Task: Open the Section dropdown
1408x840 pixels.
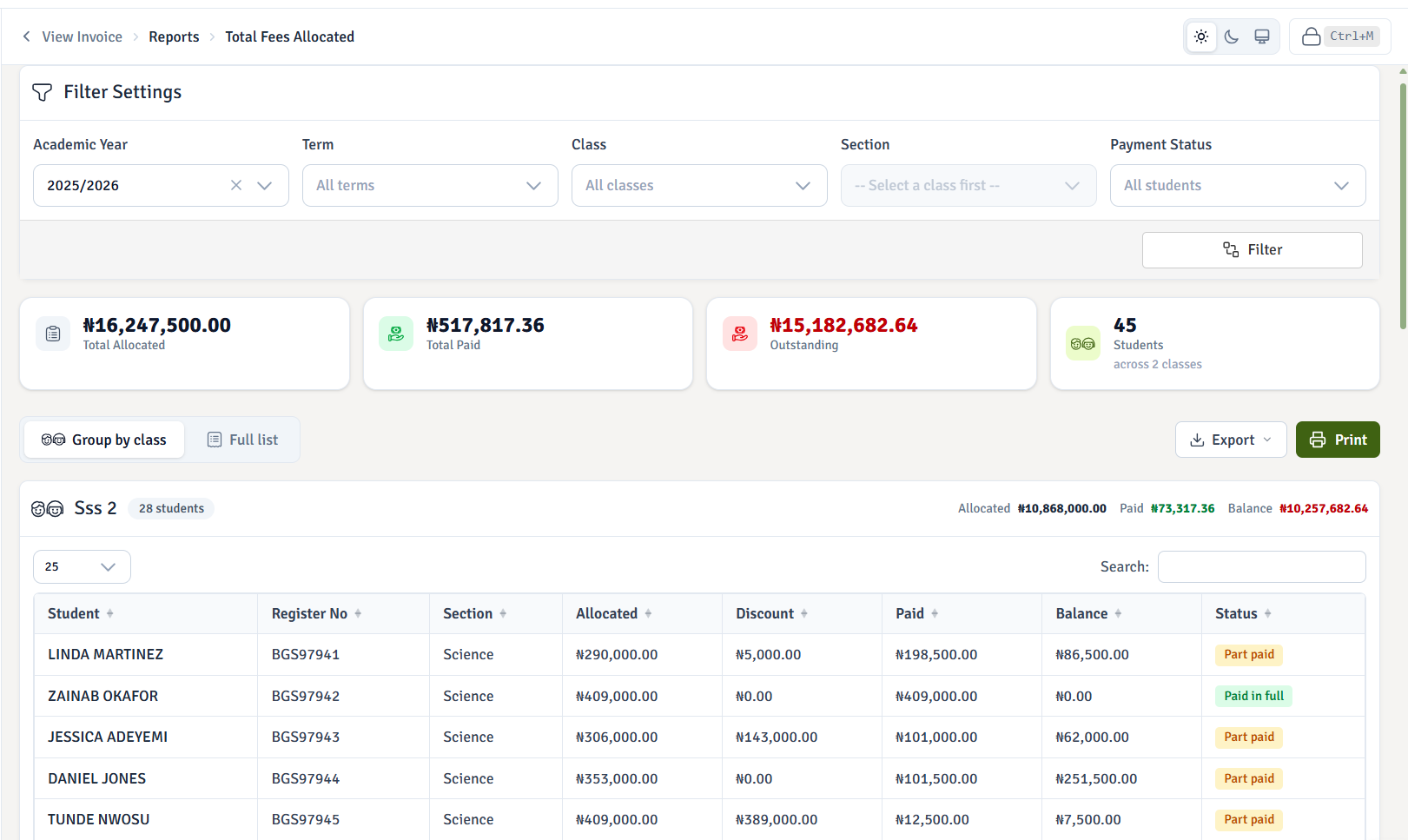Action: pos(968,185)
